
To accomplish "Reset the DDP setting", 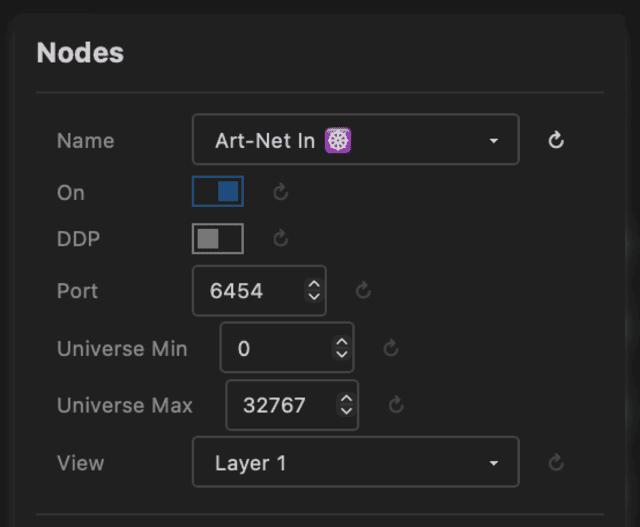I will pyautogui.click(x=281, y=238).
